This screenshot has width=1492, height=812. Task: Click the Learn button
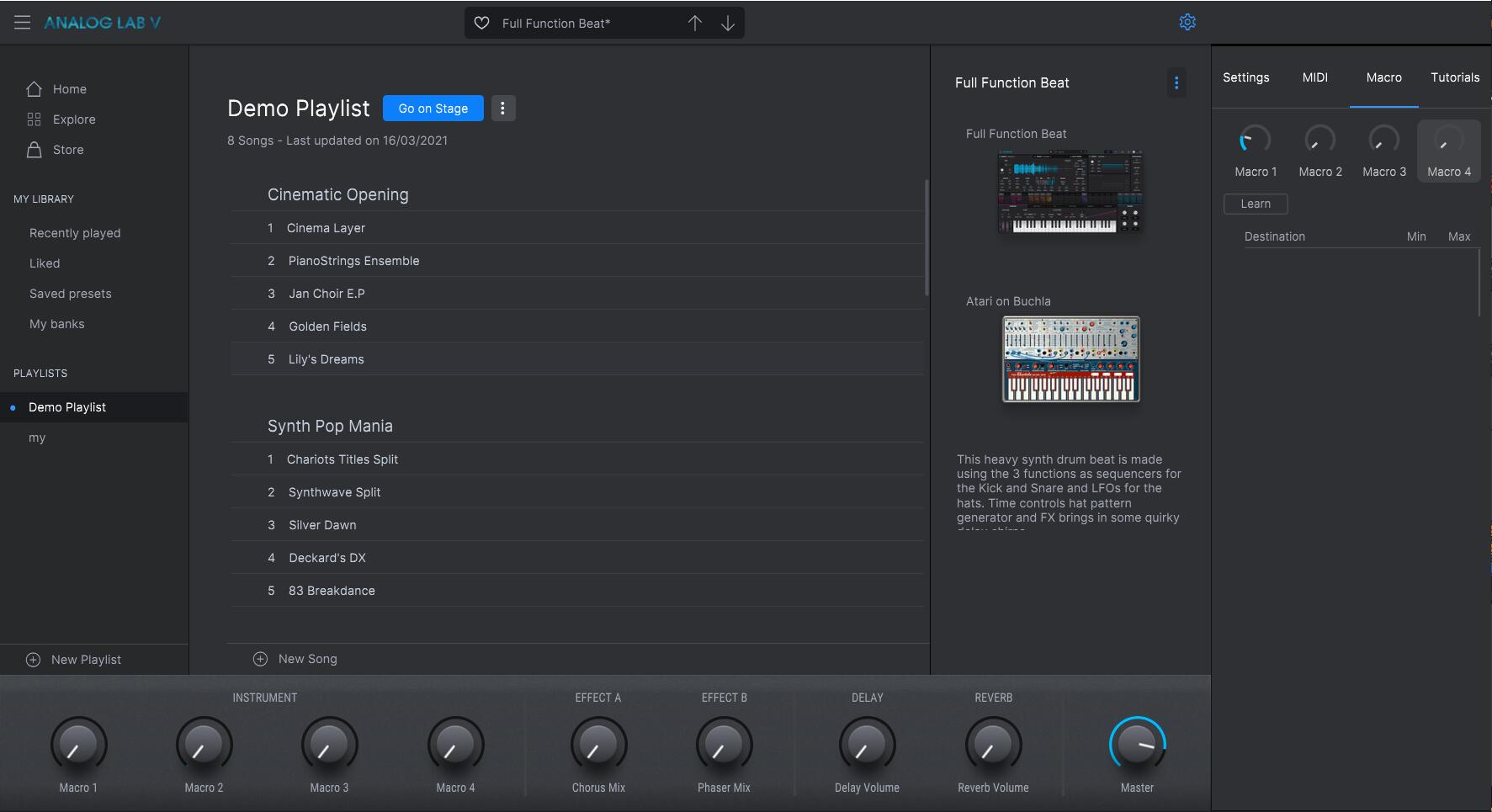click(1256, 204)
